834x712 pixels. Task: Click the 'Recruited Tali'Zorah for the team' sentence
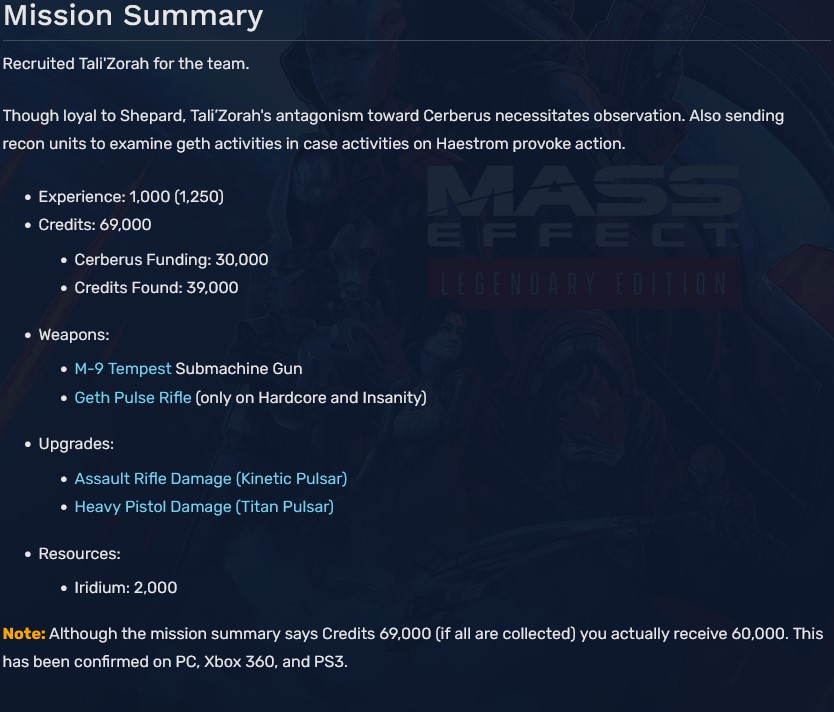point(126,64)
